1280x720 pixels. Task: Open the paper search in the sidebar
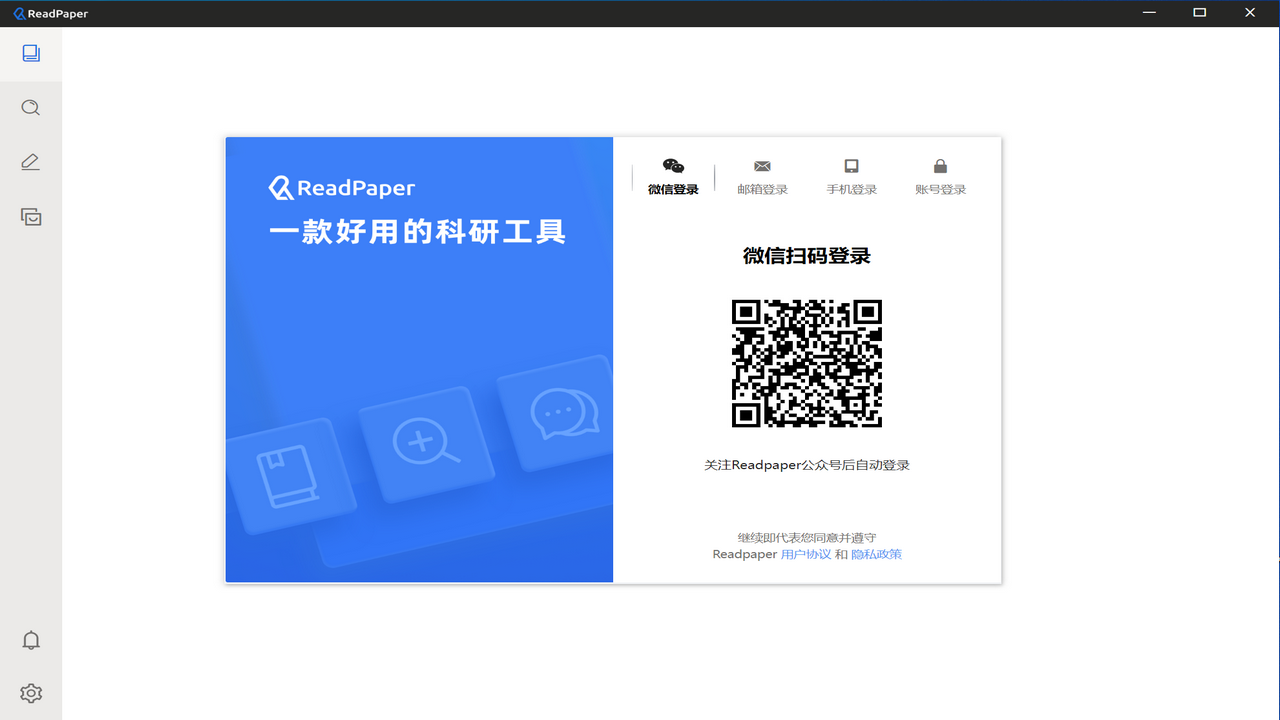tap(31, 108)
